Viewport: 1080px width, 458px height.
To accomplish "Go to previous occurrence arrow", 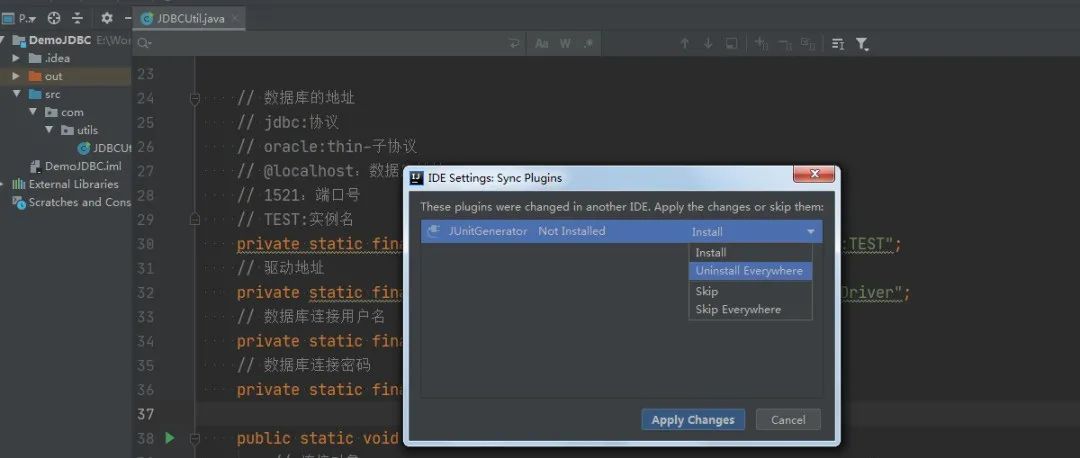I will pyautogui.click(x=685, y=43).
